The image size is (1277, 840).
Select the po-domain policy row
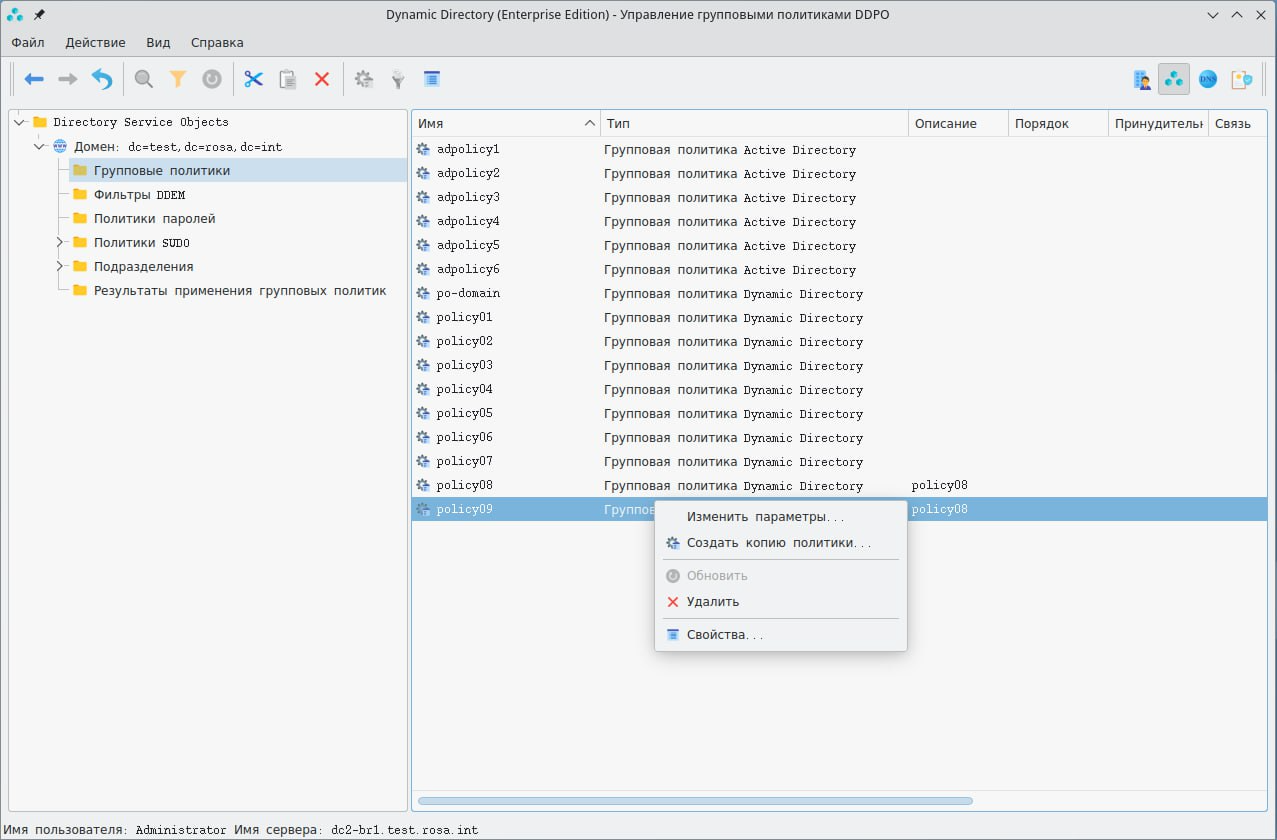pos(468,294)
